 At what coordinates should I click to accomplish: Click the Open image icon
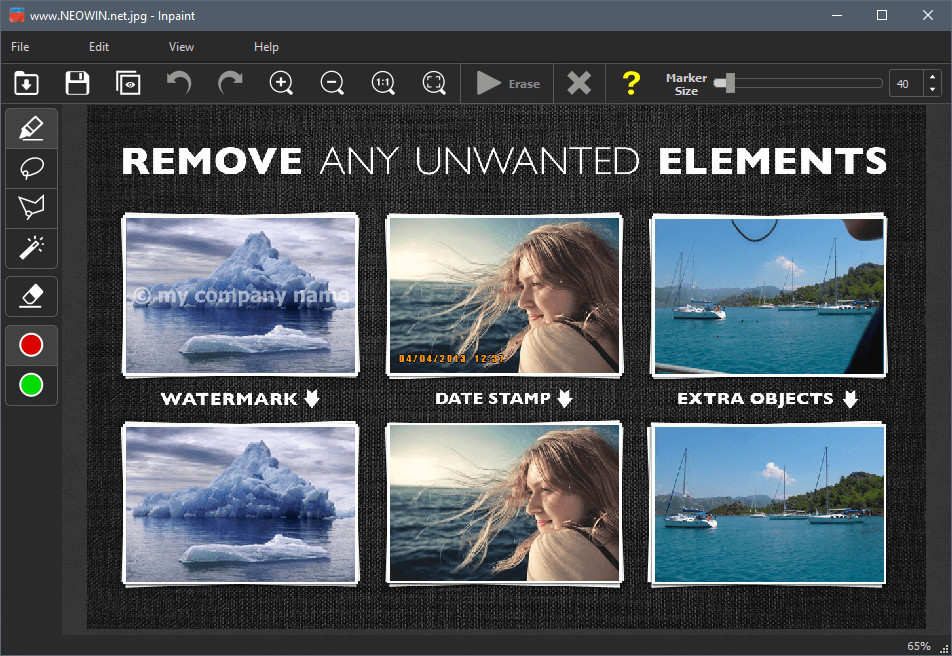click(x=26, y=83)
